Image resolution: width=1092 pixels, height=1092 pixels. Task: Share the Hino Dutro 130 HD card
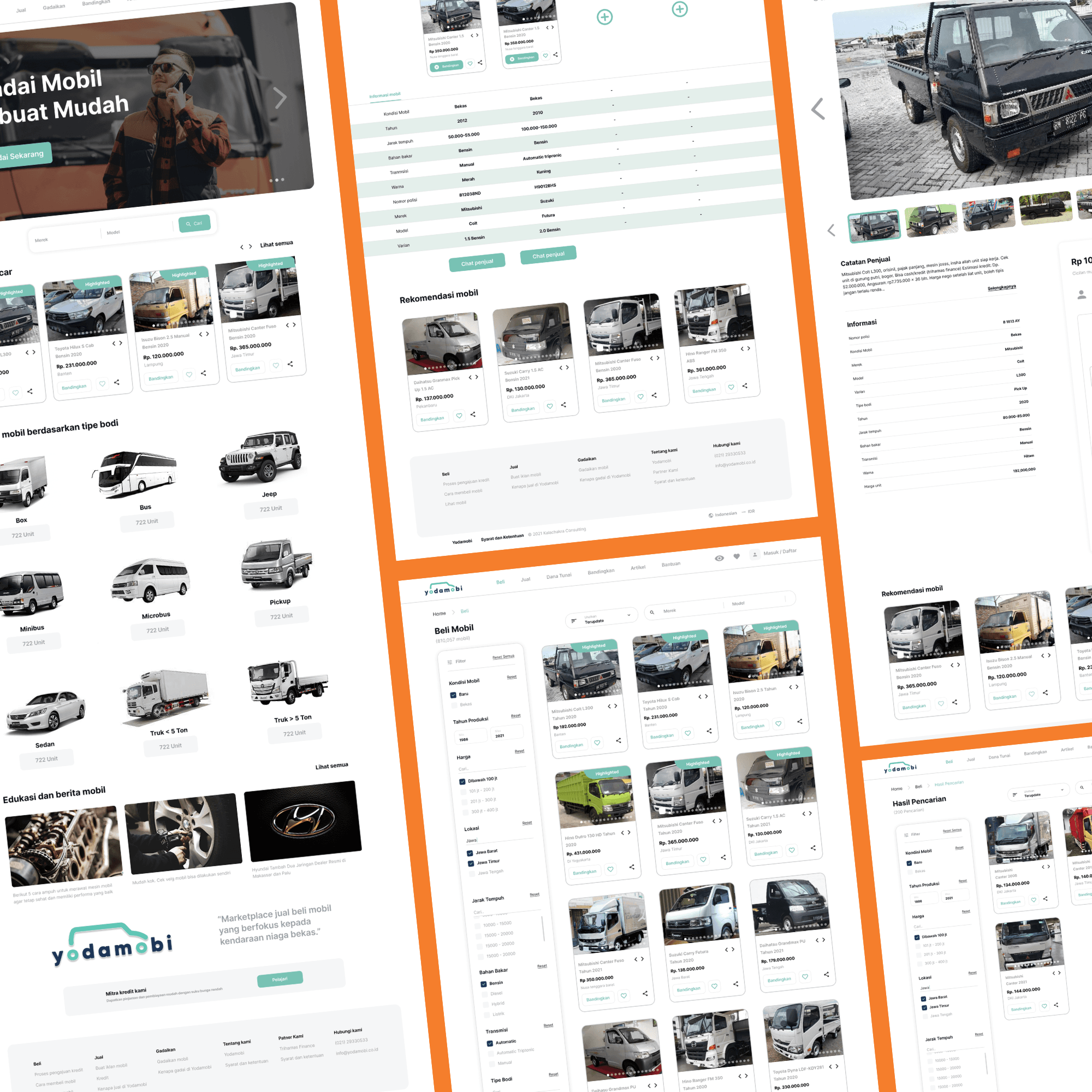632,867
